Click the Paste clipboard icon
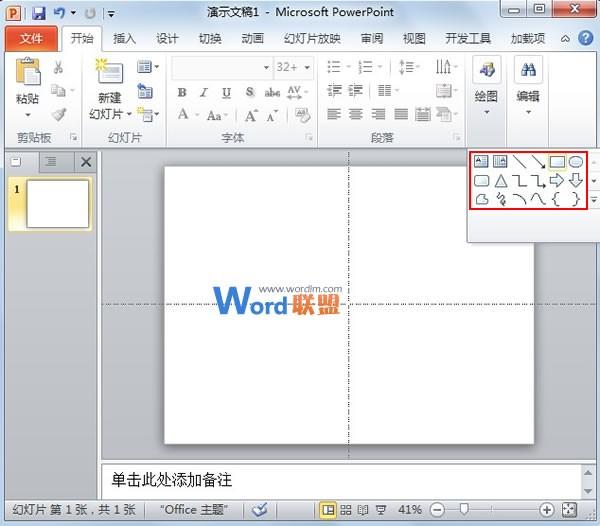This screenshot has height=526, width=600. pyautogui.click(x=28, y=71)
